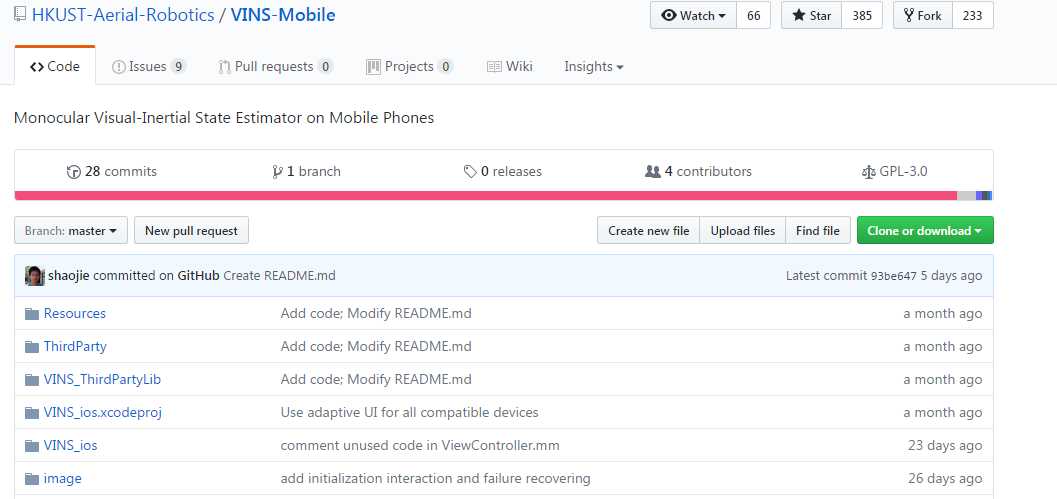Open the Clone or download dropdown

click(925, 231)
